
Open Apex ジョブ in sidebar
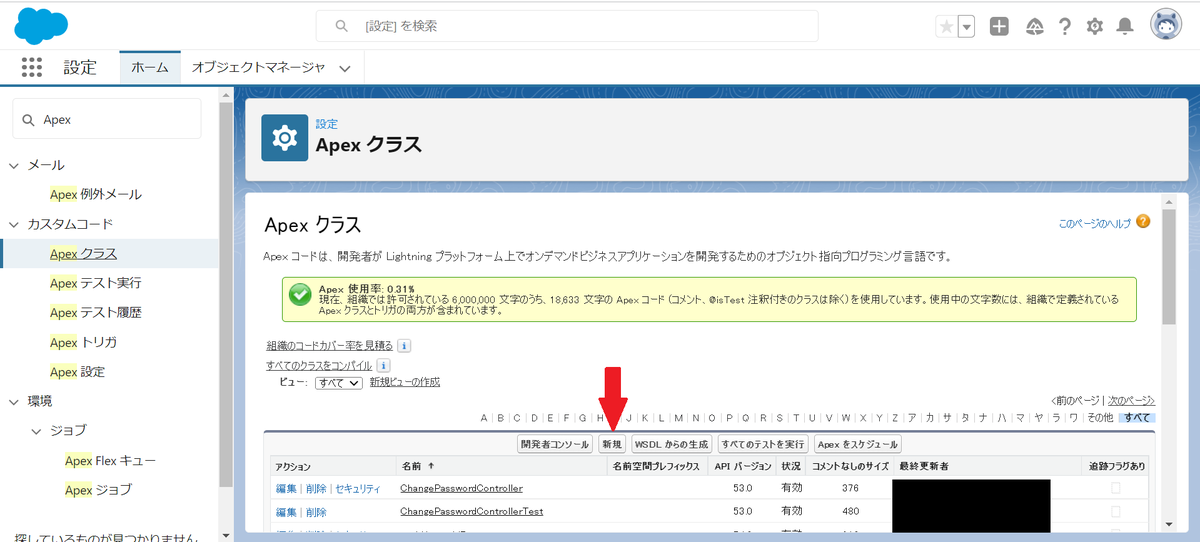pyautogui.click(x=98, y=490)
